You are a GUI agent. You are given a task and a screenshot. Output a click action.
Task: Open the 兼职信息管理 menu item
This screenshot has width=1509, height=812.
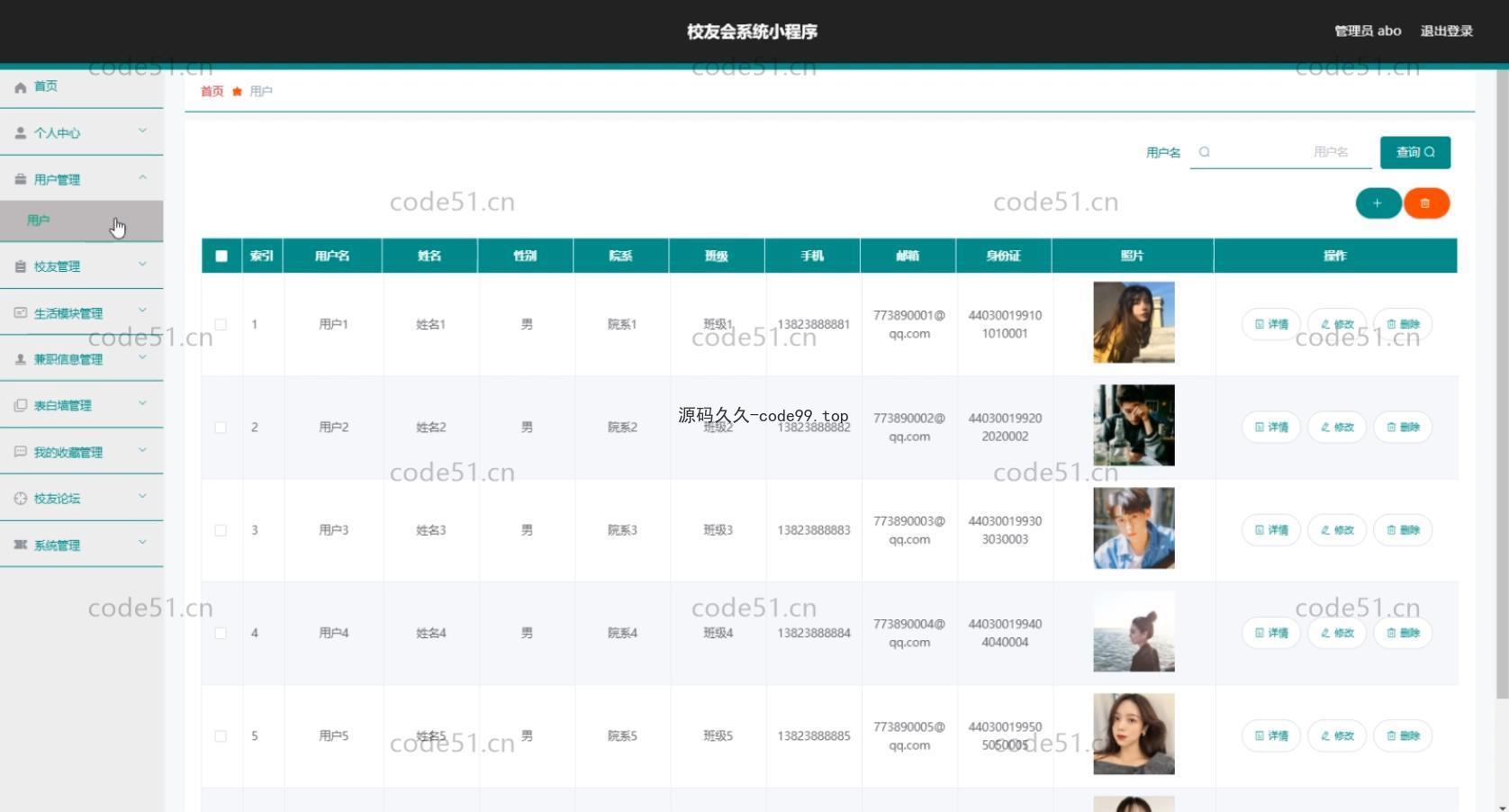81,358
